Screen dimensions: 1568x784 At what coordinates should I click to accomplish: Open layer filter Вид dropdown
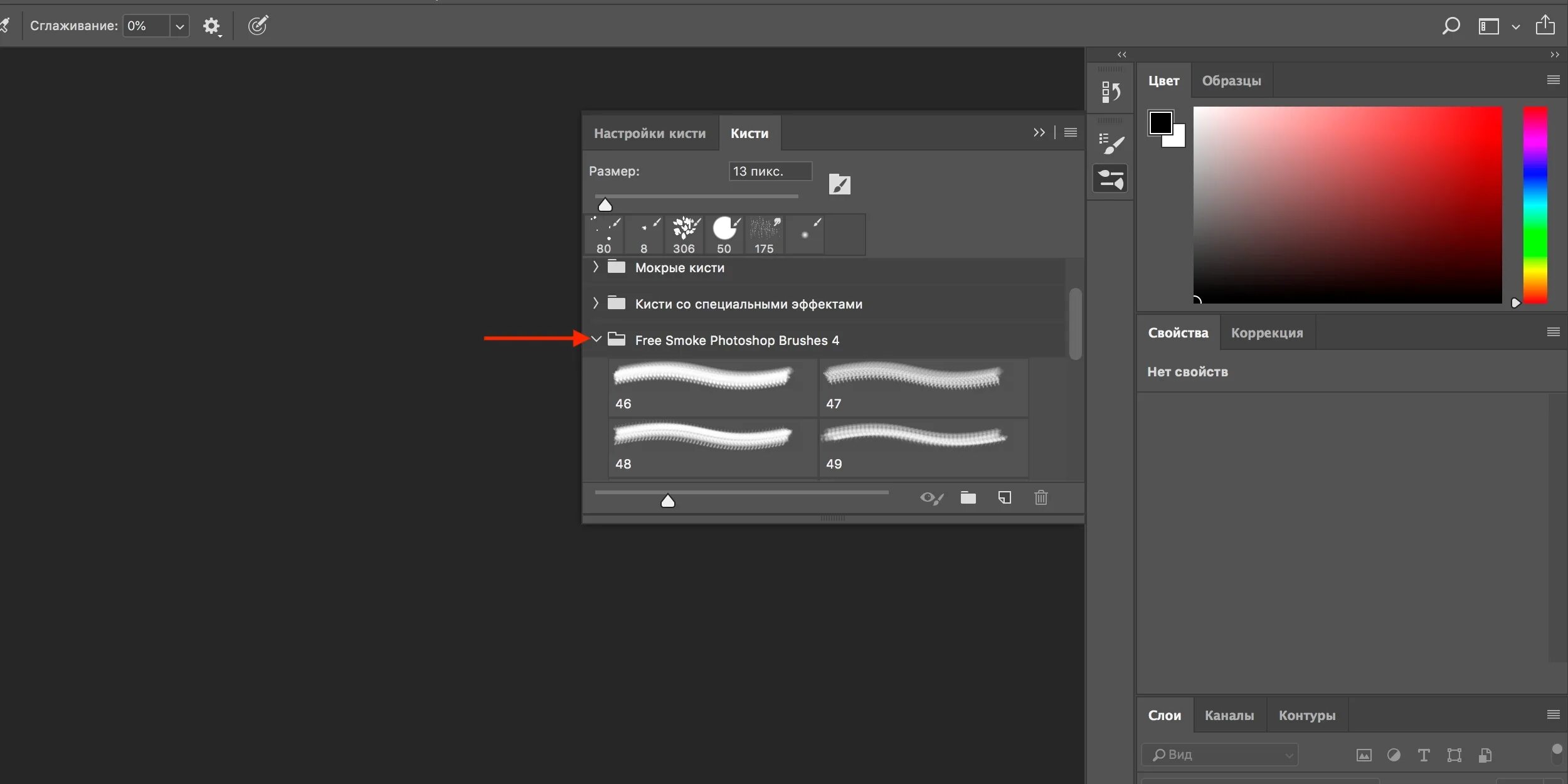click(1219, 755)
